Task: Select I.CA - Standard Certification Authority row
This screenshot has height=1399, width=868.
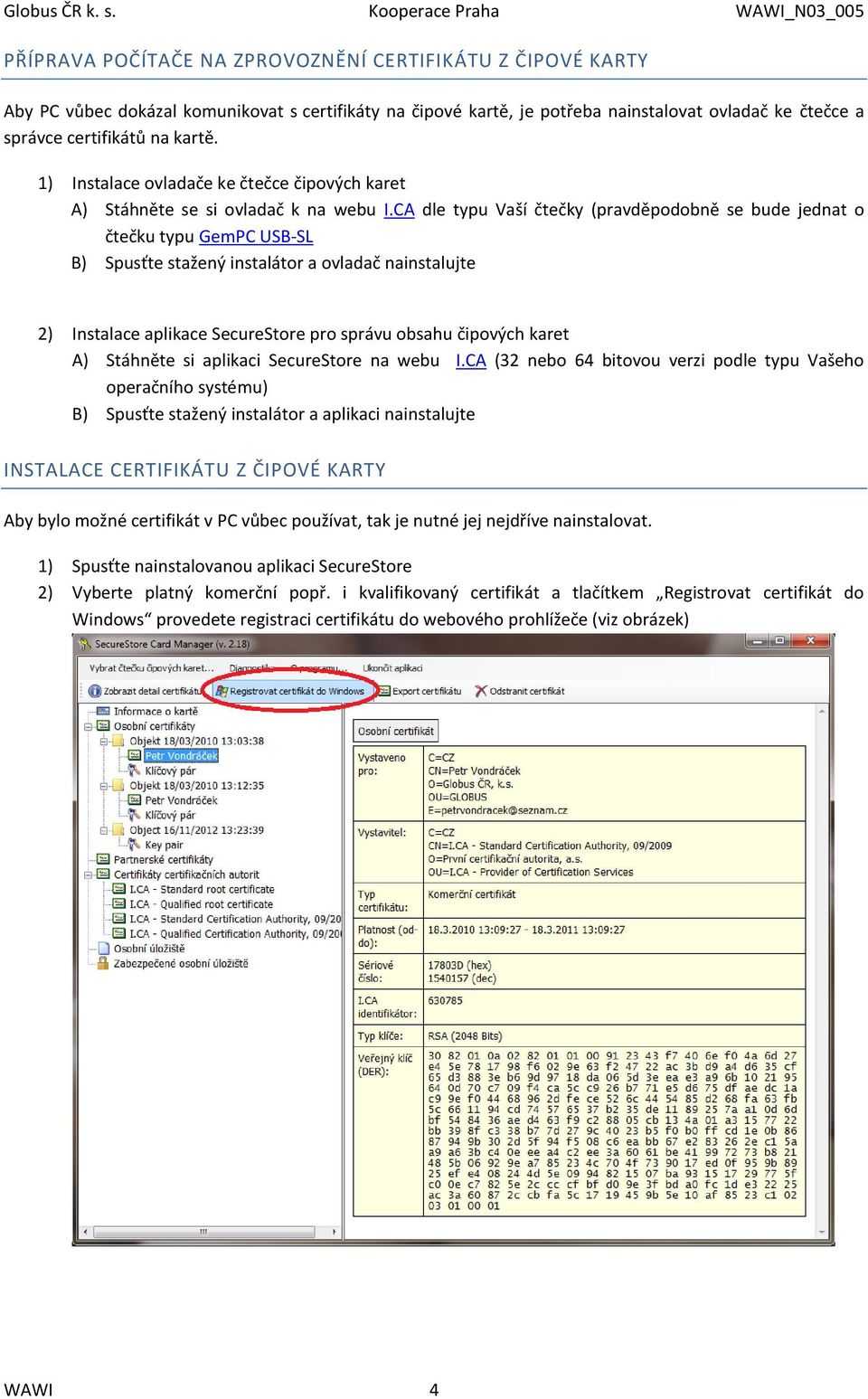Action: click(x=235, y=919)
